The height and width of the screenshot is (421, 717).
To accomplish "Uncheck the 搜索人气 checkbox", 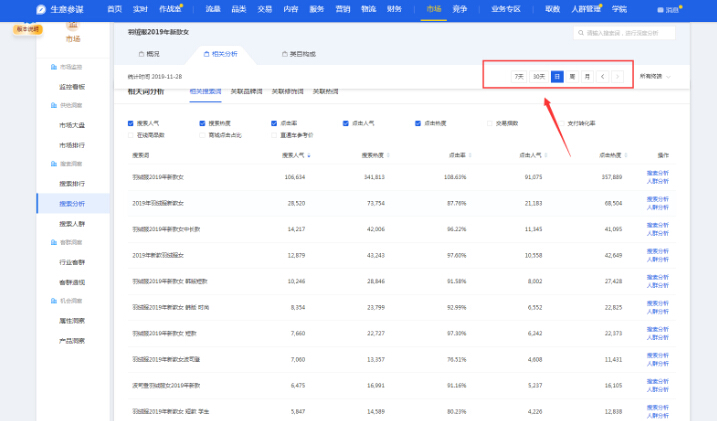I will [x=131, y=123].
